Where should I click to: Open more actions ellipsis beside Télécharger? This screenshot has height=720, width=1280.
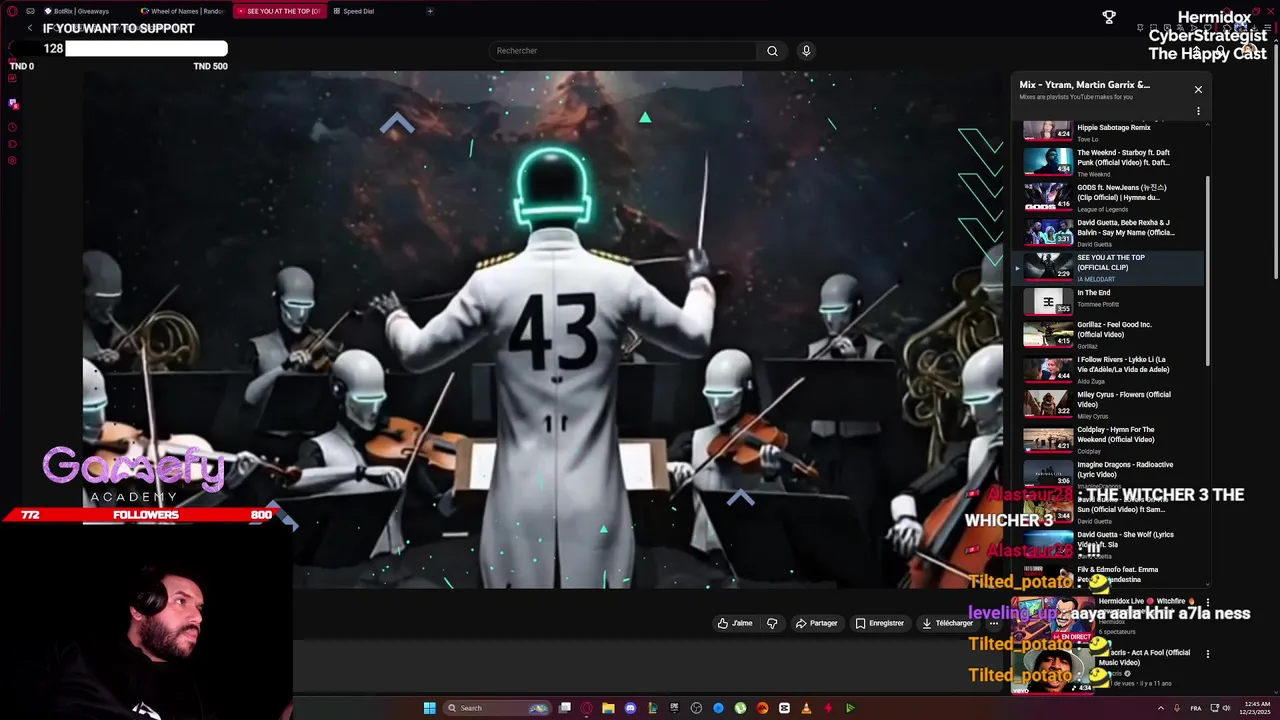click(993, 623)
